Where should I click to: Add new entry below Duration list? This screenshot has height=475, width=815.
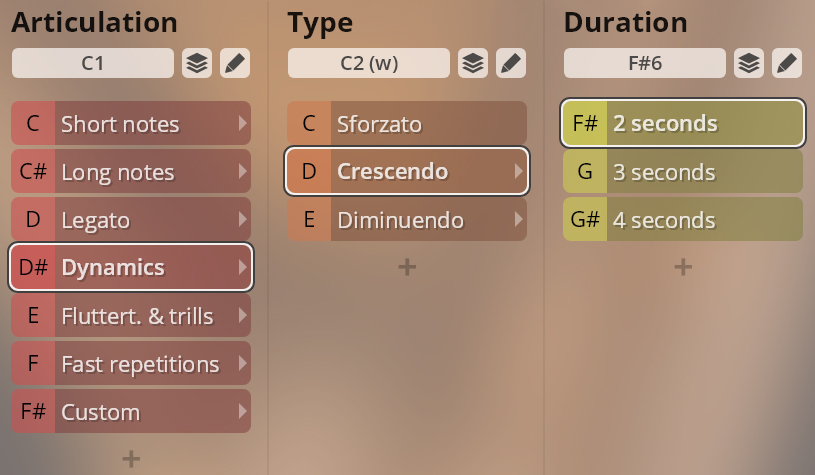(x=683, y=267)
